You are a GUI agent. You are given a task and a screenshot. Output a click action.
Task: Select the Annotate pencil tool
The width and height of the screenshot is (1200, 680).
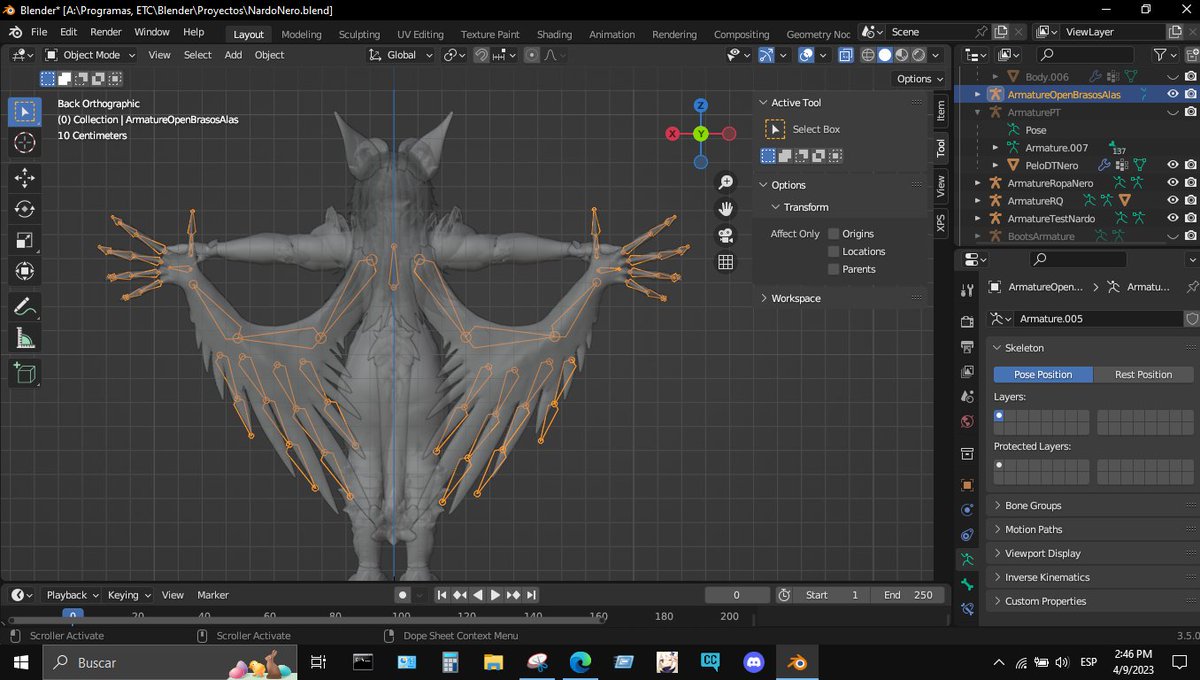(x=25, y=307)
